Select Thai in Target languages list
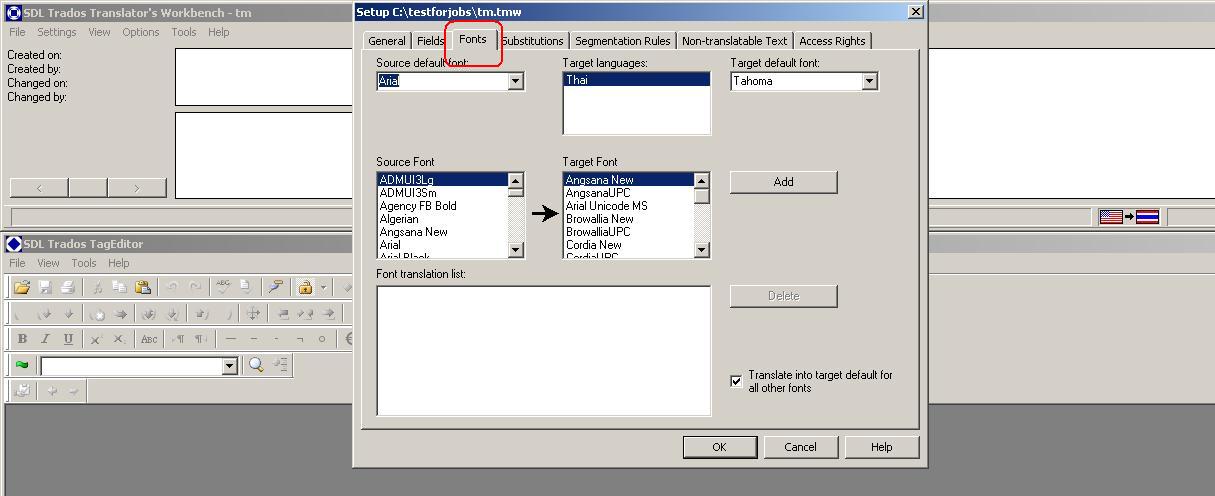The height and width of the screenshot is (496, 1215). (x=636, y=80)
